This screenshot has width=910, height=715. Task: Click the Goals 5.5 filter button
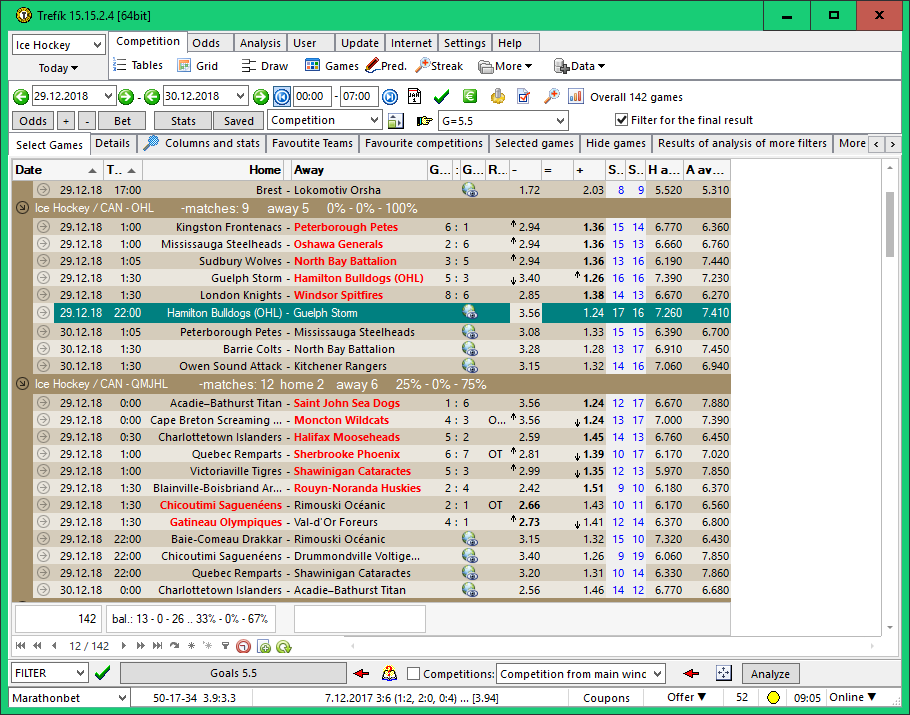coord(233,673)
